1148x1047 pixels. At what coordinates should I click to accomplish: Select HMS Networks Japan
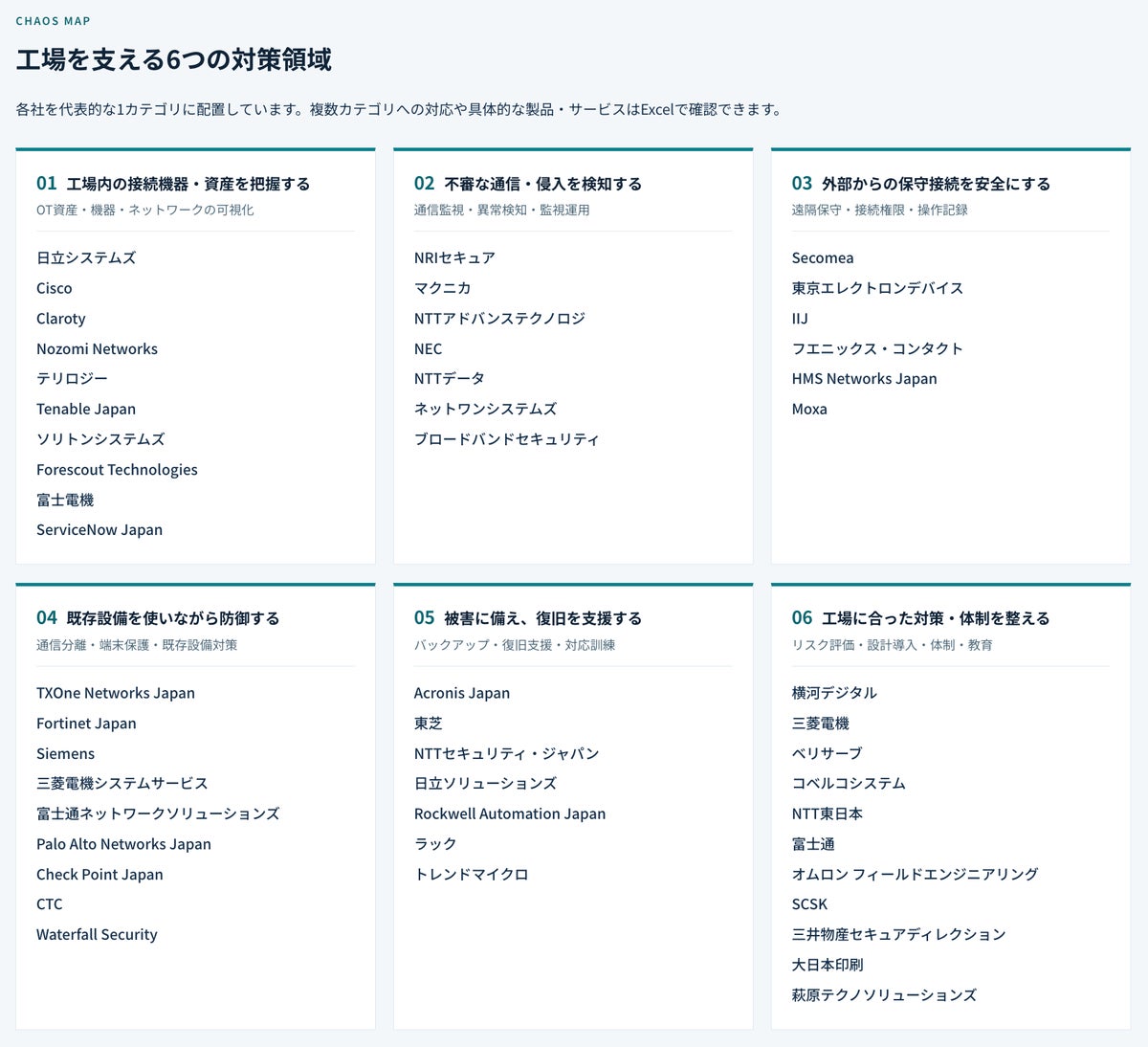(864, 379)
